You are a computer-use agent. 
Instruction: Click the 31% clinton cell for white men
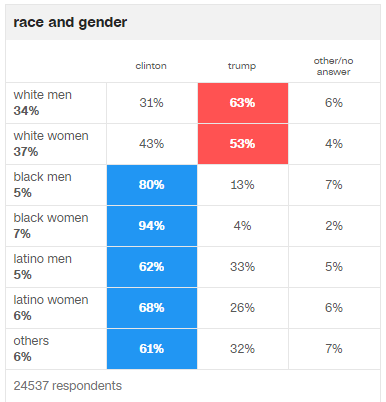pyautogui.click(x=152, y=103)
